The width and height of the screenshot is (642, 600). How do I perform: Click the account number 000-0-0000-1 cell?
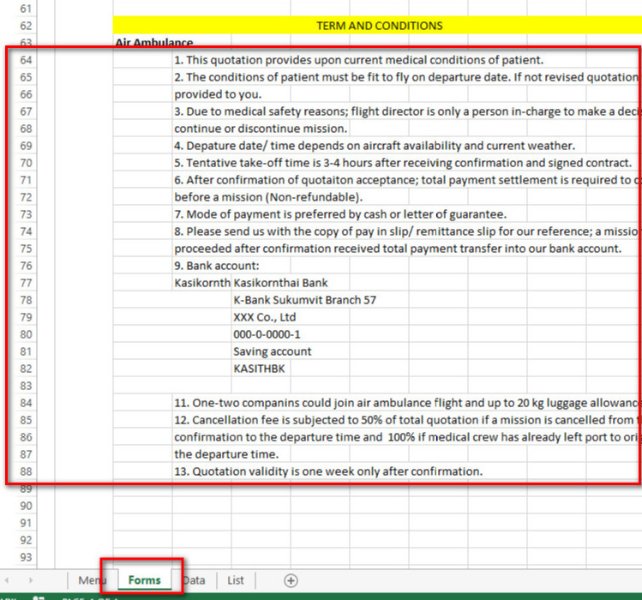click(266, 334)
